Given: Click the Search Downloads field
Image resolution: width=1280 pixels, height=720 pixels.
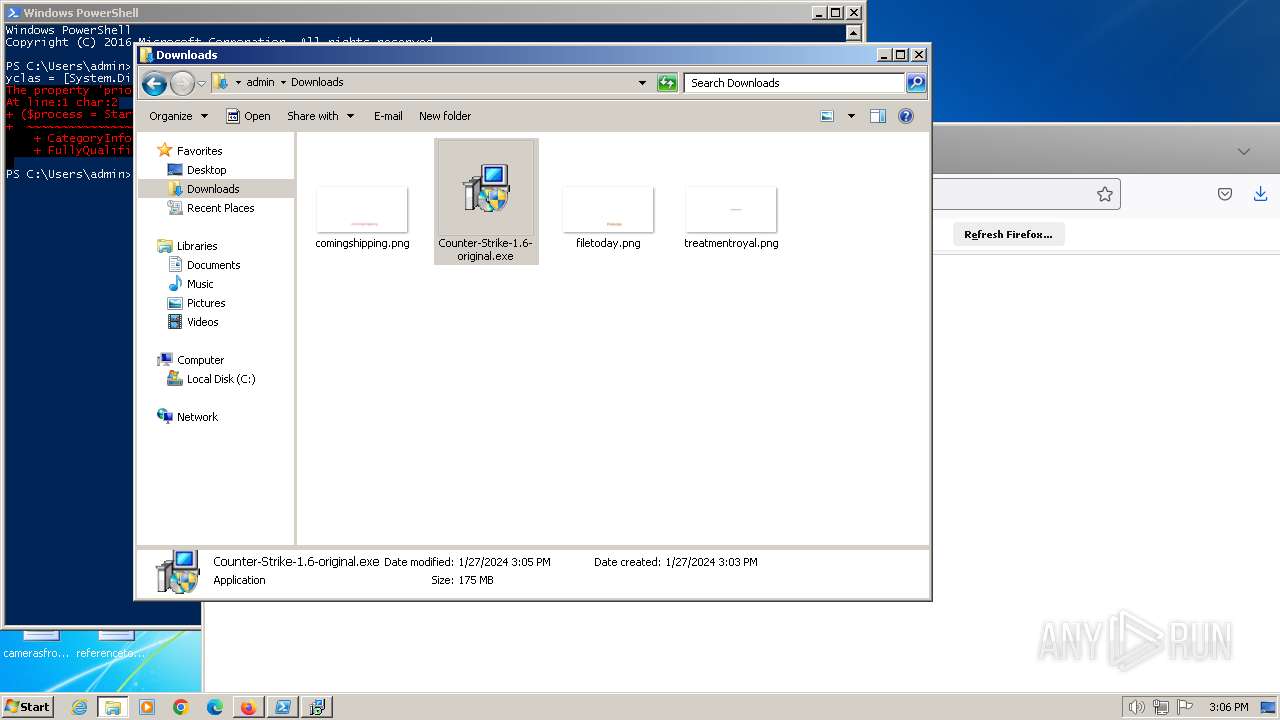Looking at the screenshot, I should [x=795, y=83].
